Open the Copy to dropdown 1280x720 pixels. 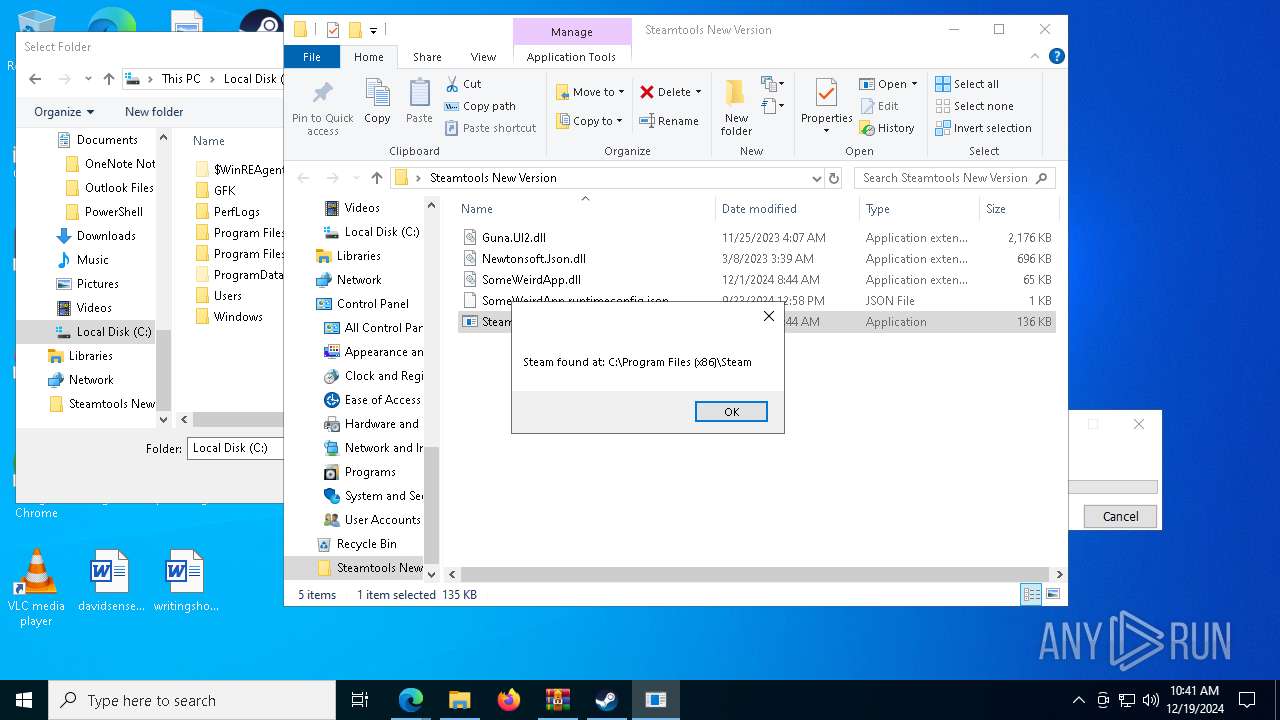tap(590, 121)
